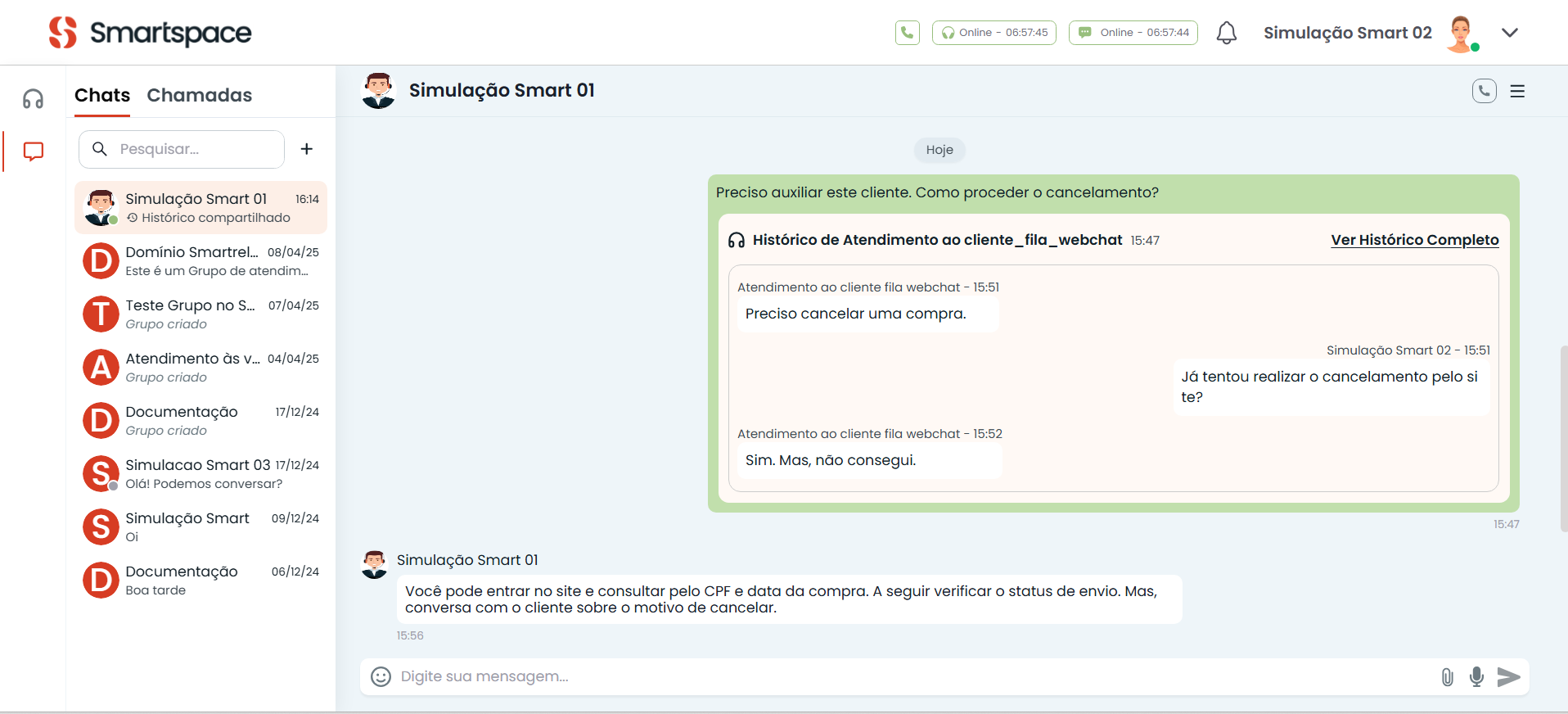This screenshot has width=1568, height=714.
Task: Open the hamburger menu in chat header
Action: click(x=1517, y=92)
